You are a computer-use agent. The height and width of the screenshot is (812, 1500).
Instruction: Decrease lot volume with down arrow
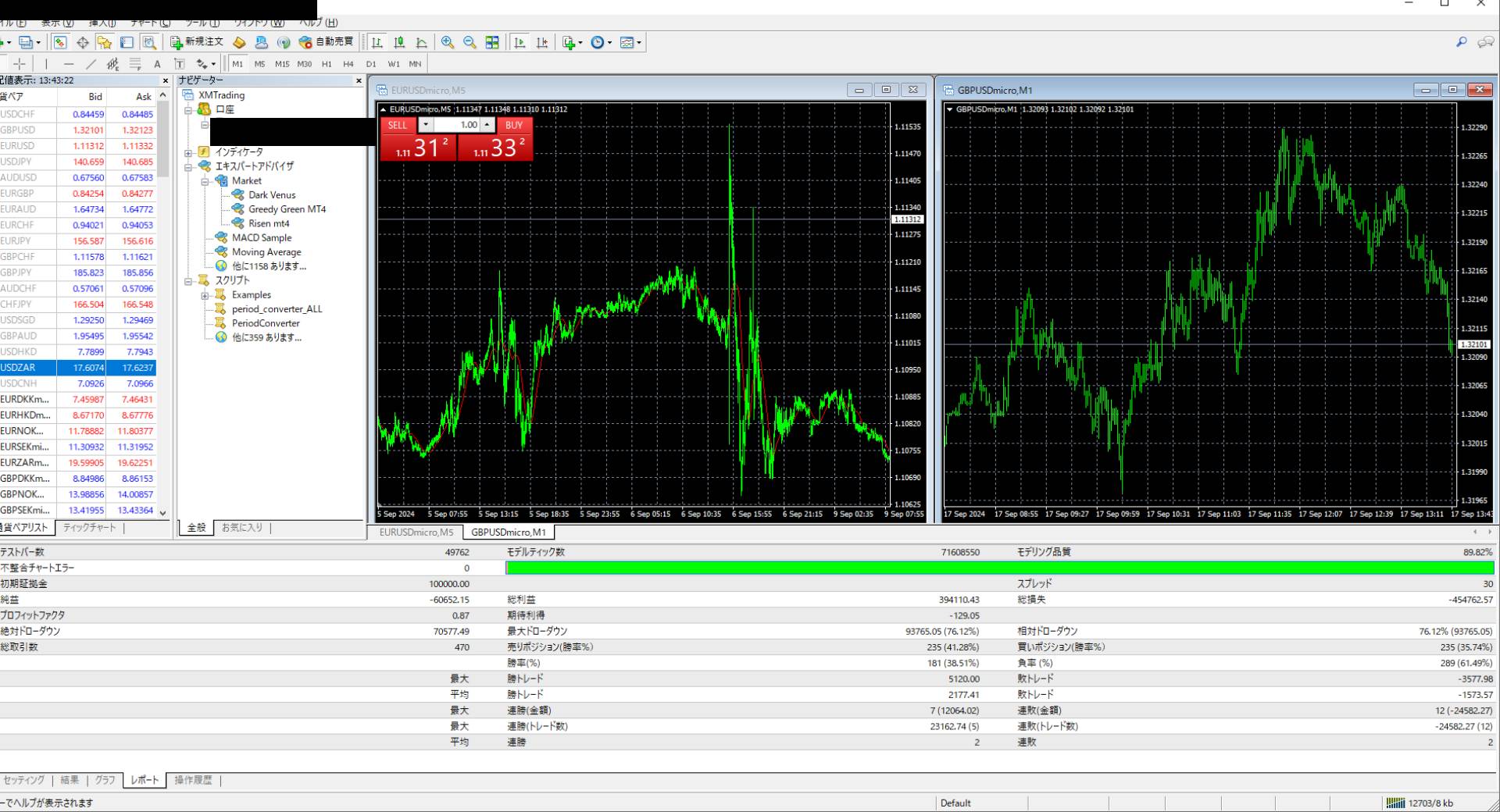tap(425, 125)
